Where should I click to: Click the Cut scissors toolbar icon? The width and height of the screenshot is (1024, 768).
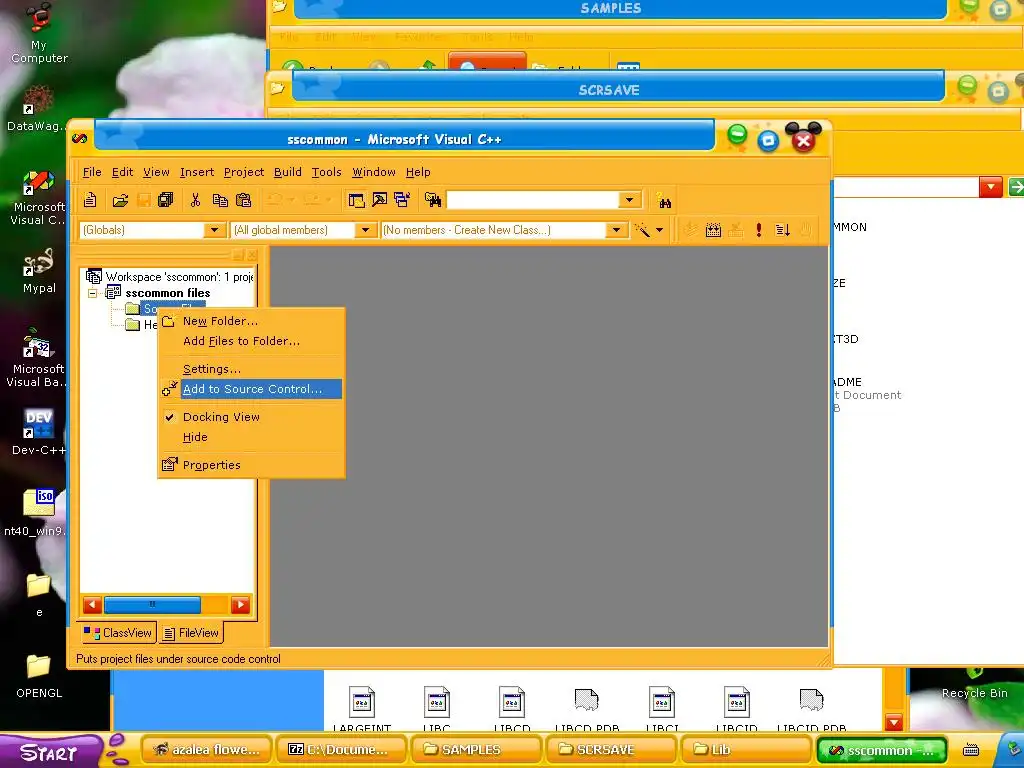point(195,200)
